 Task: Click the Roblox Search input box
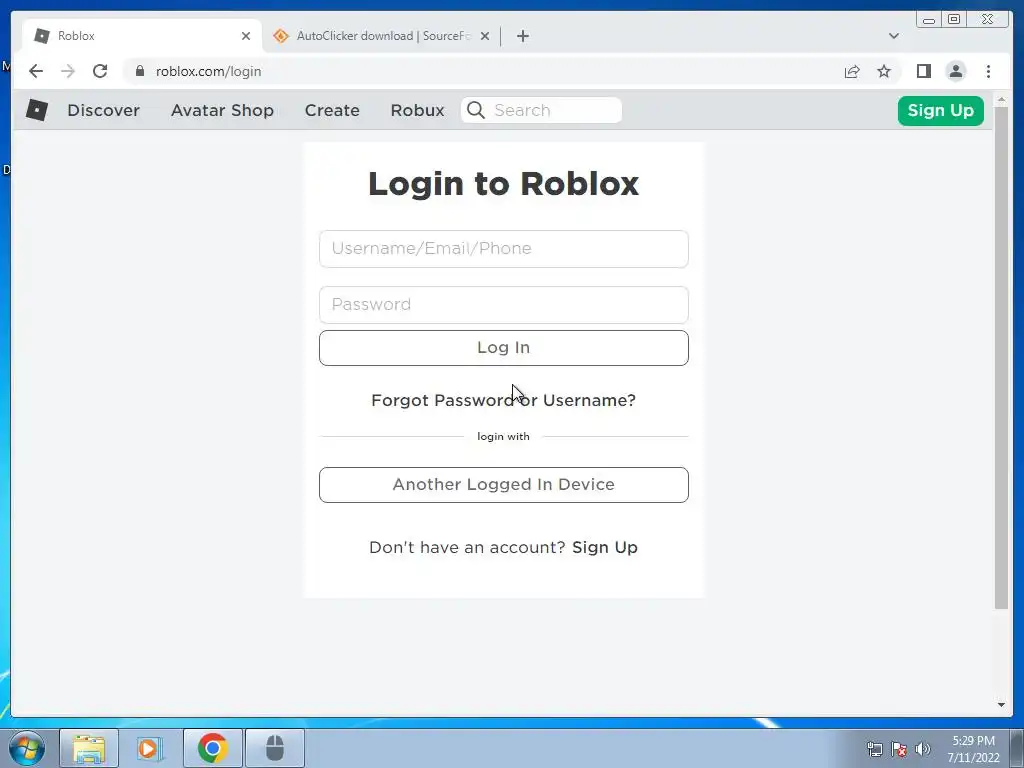[541, 110]
